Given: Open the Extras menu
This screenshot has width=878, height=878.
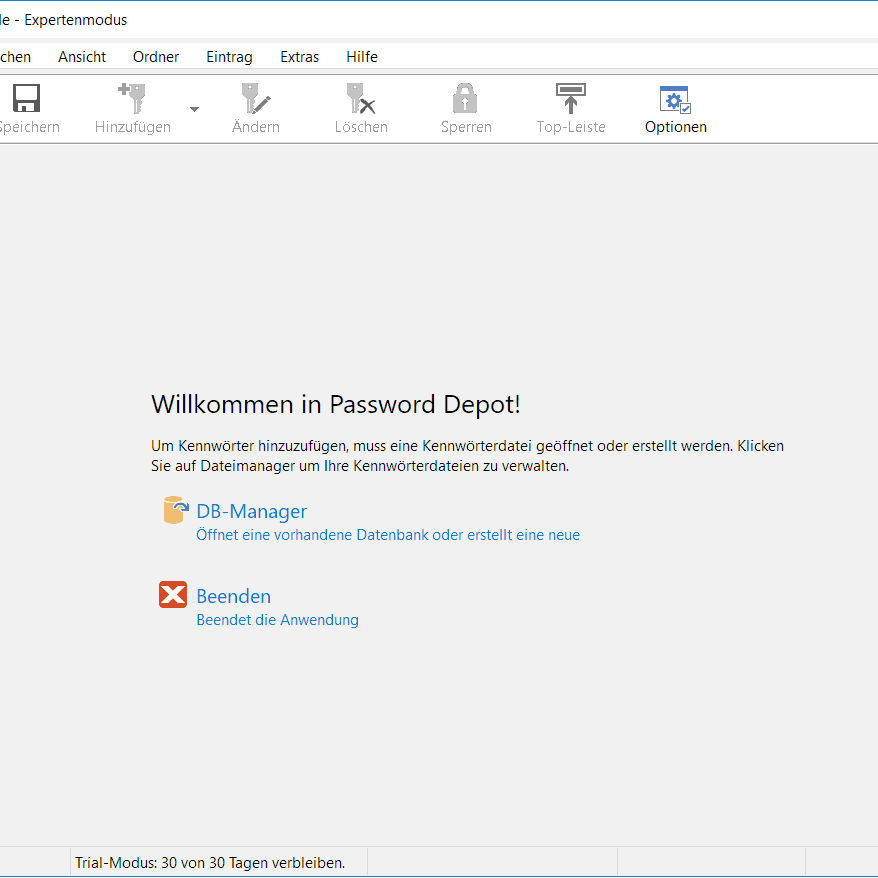Looking at the screenshot, I should point(300,57).
